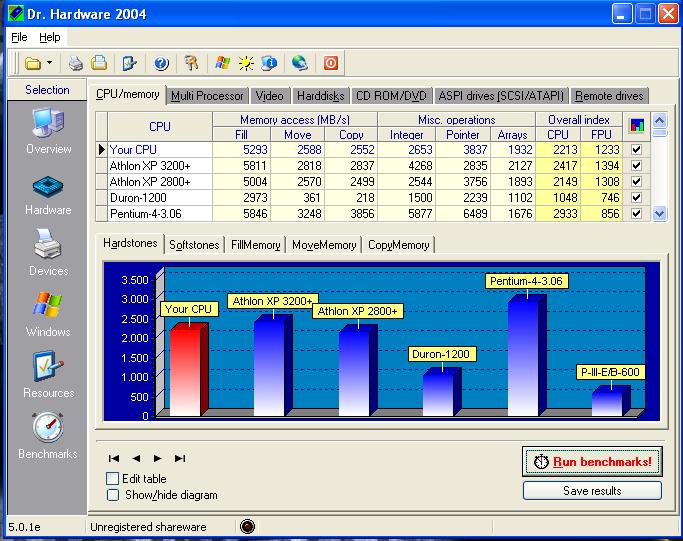
Task: Jump to last record navigation arrow
Action: click(180, 458)
